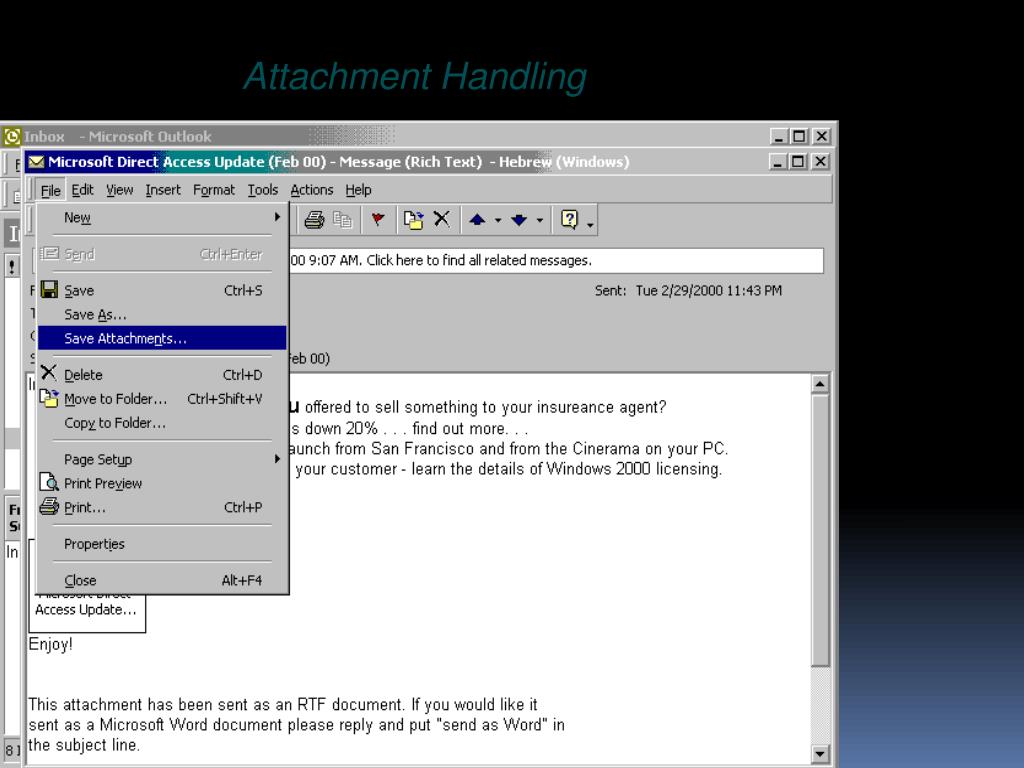Choose Delete in File menu
Screen dimensions: 1024x768
(162, 375)
